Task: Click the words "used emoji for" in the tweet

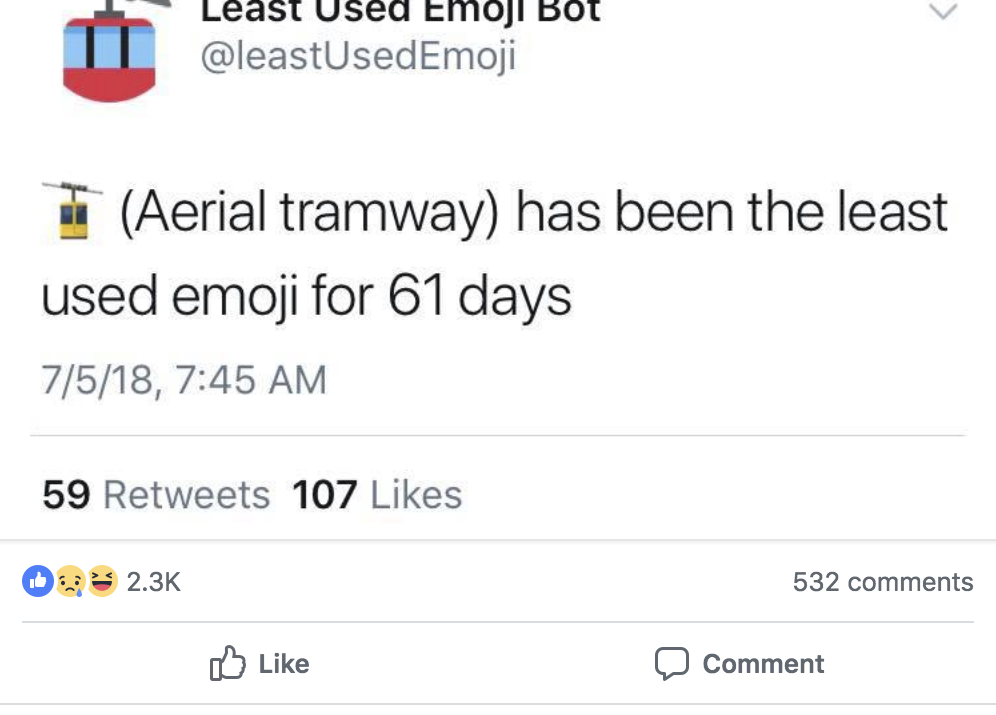Action: point(206,296)
